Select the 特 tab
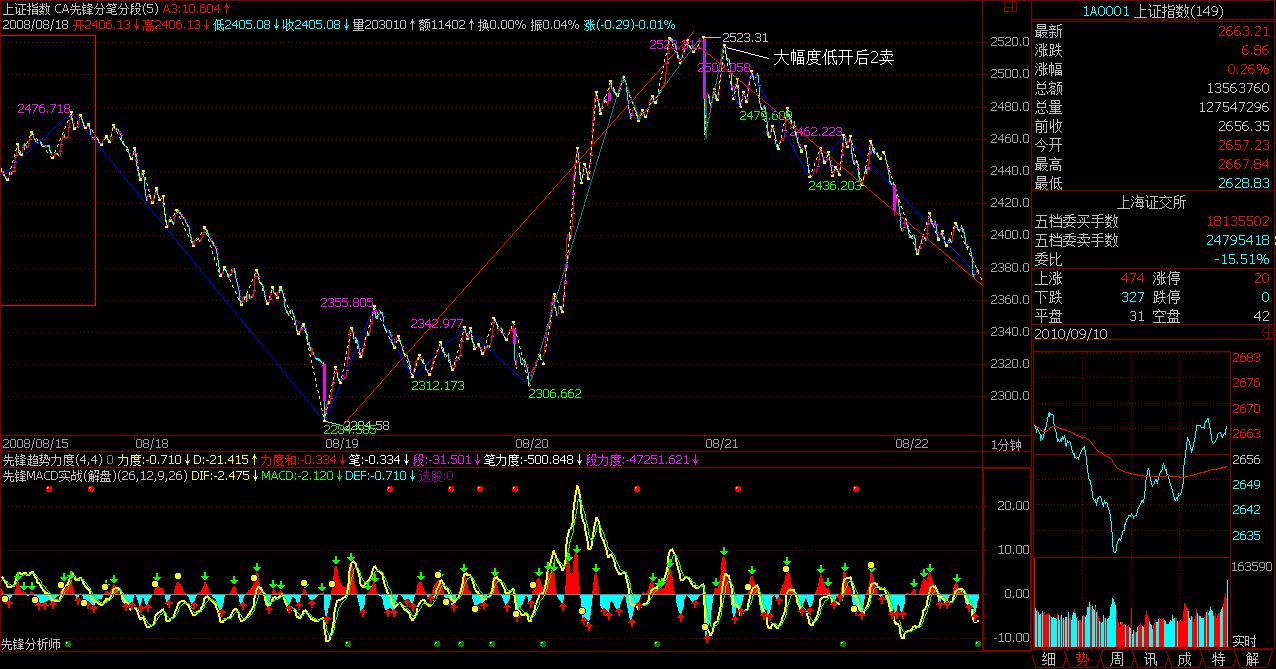The width and height of the screenshot is (1276, 669). click(x=1218, y=659)
